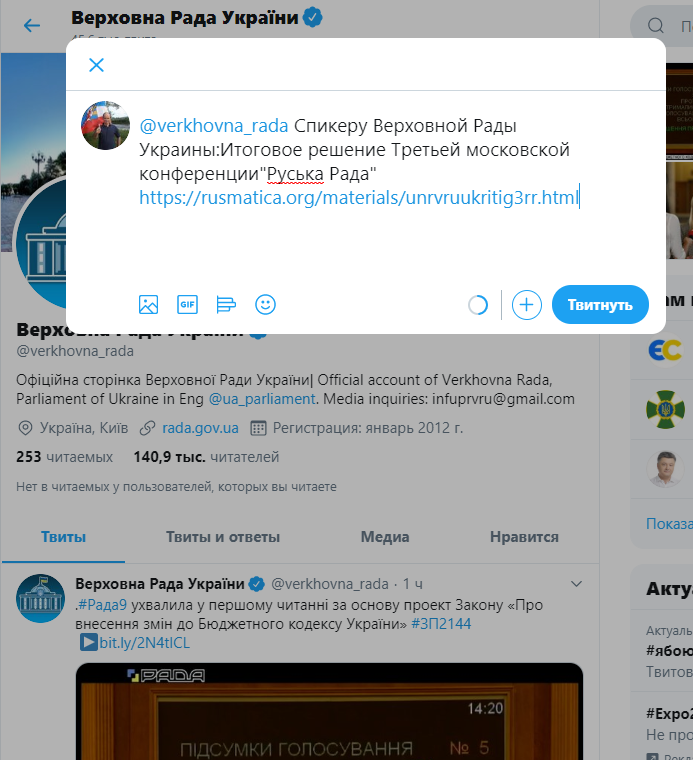Open tweet options chevron menu

(x=576, y=584)
